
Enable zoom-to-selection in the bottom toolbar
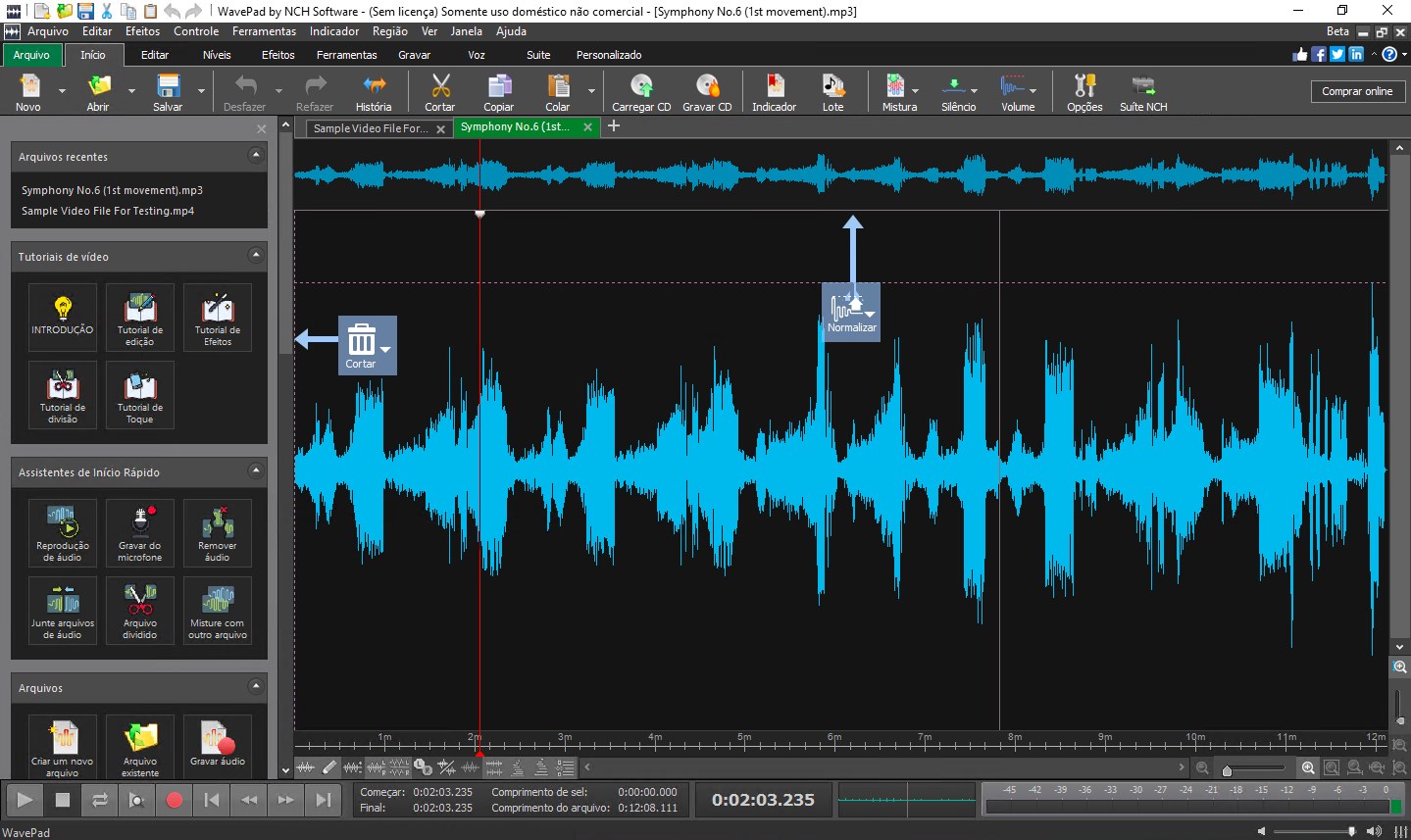point(1331,768)
